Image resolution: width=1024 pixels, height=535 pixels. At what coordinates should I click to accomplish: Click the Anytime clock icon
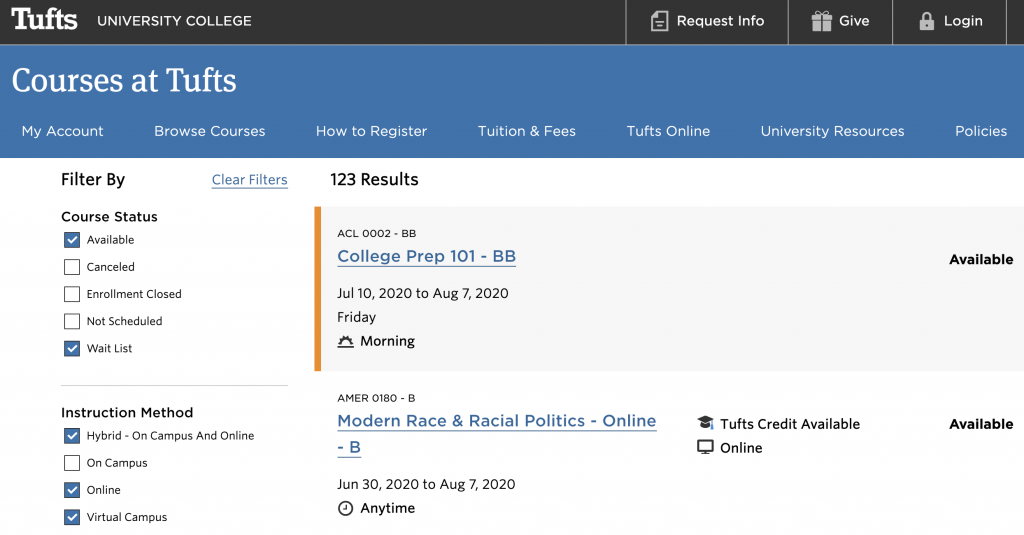pyautogui.click(x=346, y=509)
